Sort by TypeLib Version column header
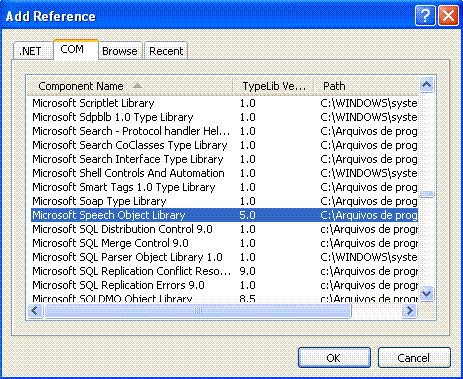The width and height of the screenshot is (463, 379). coord(273,86)
